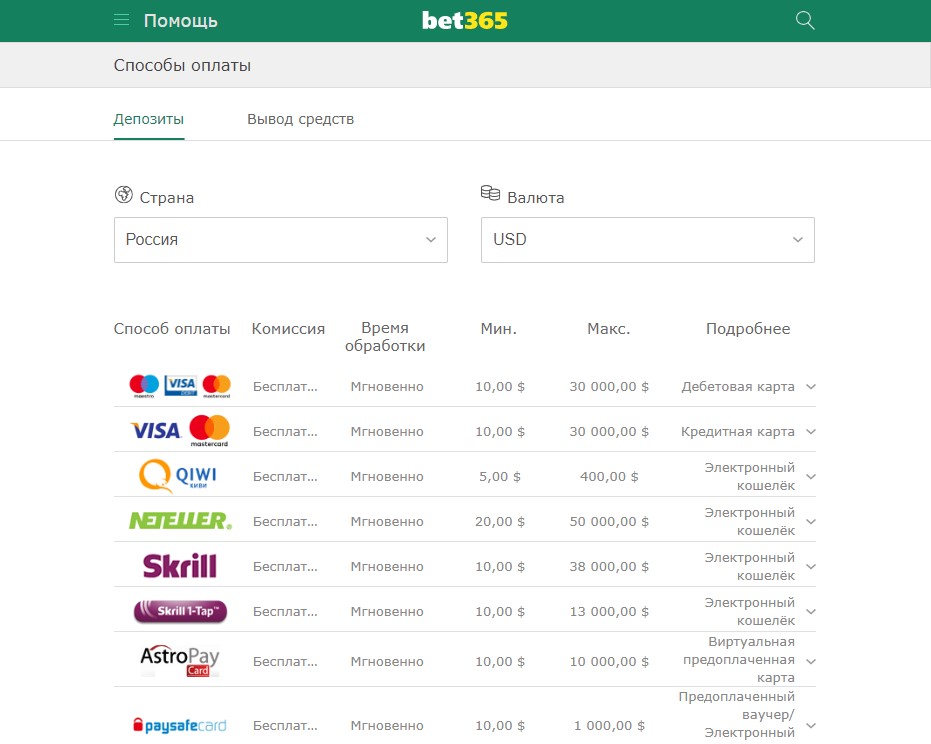Expand details for the Дебетовая карта row
Viewport: 931px width, 744px height.
click(x=811, y=386)
